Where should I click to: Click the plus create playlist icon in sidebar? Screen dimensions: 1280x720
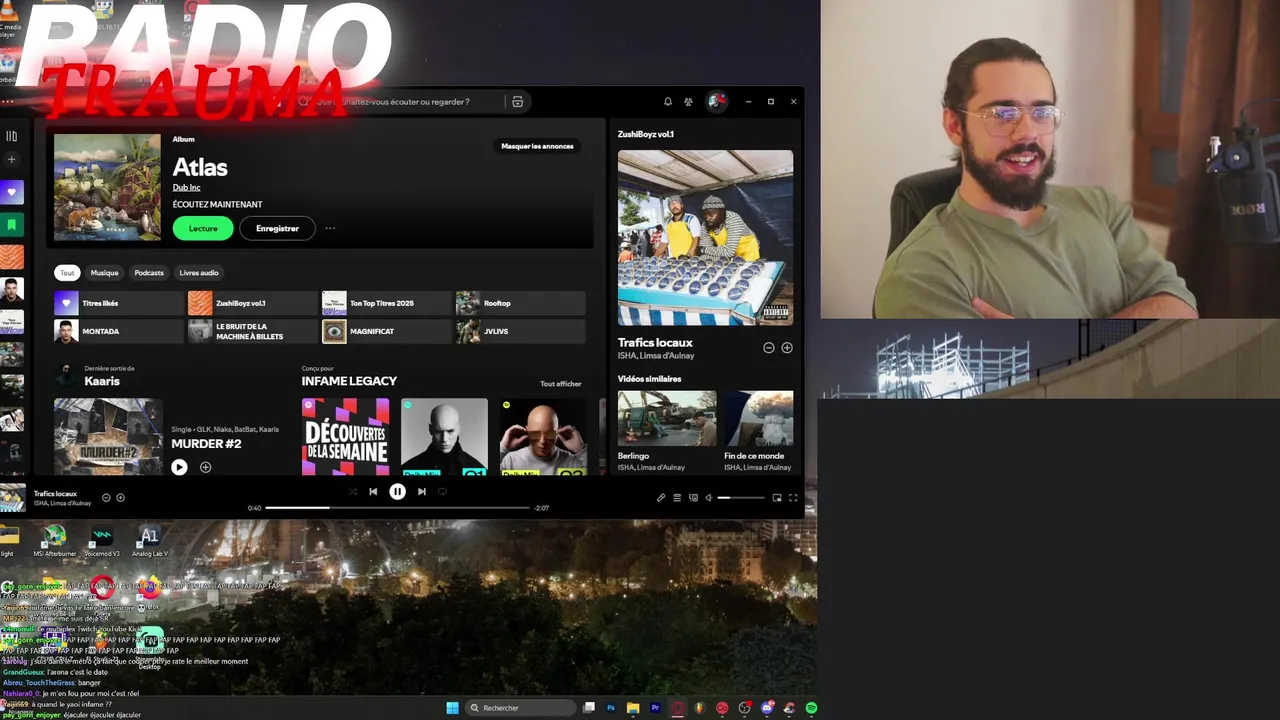click(x=11, y=159)
